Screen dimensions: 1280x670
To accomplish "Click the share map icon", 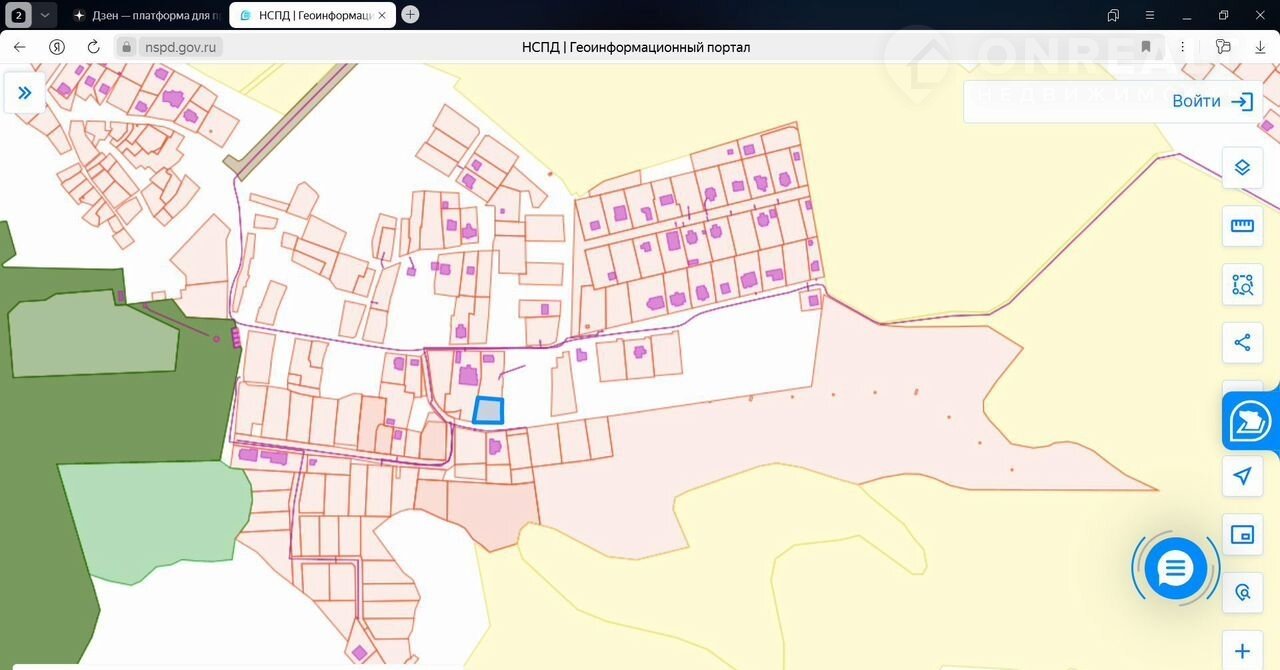I will point(1242,343).
